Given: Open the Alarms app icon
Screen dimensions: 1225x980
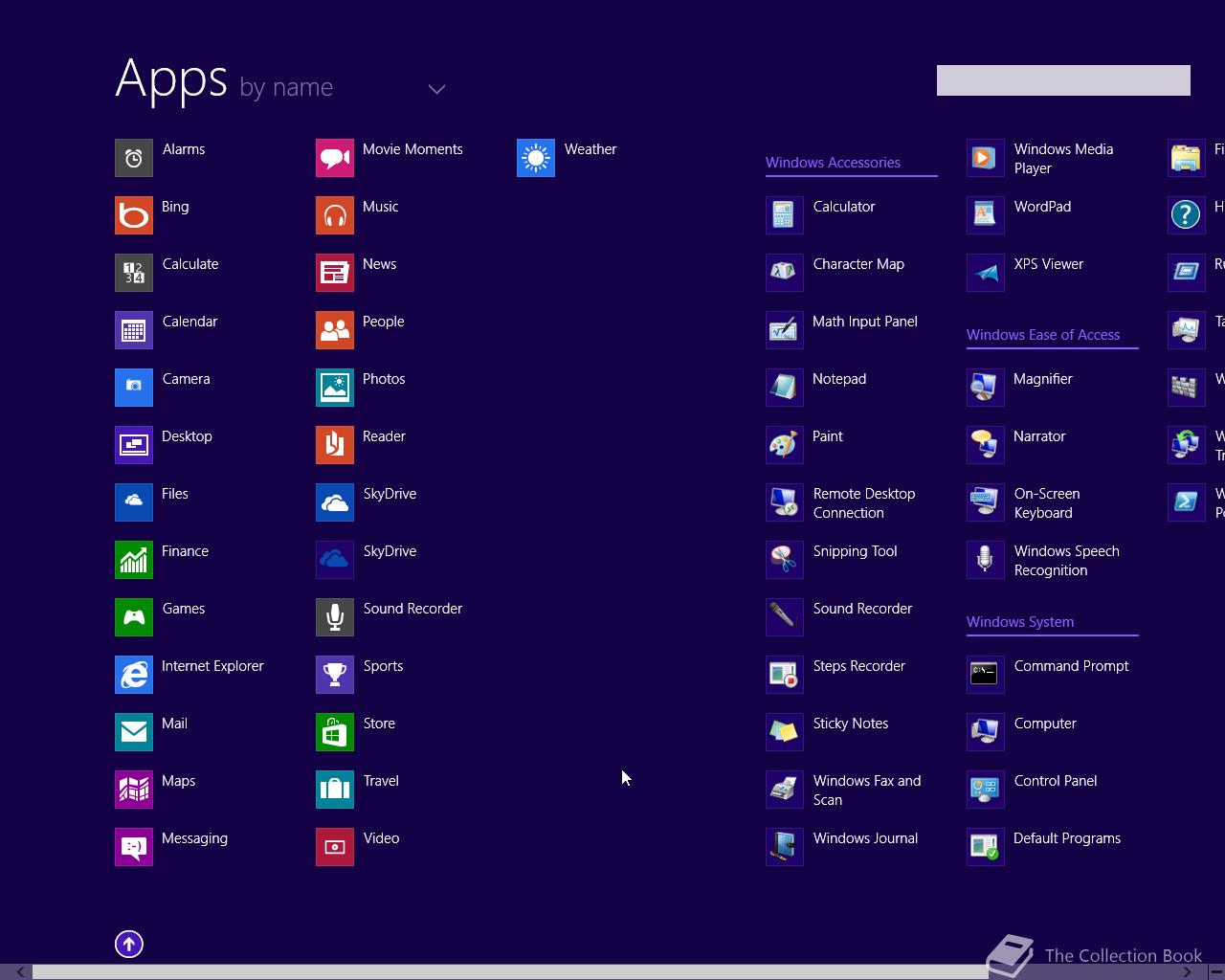Looking at the screenshot, I should [x=134, y=158].
